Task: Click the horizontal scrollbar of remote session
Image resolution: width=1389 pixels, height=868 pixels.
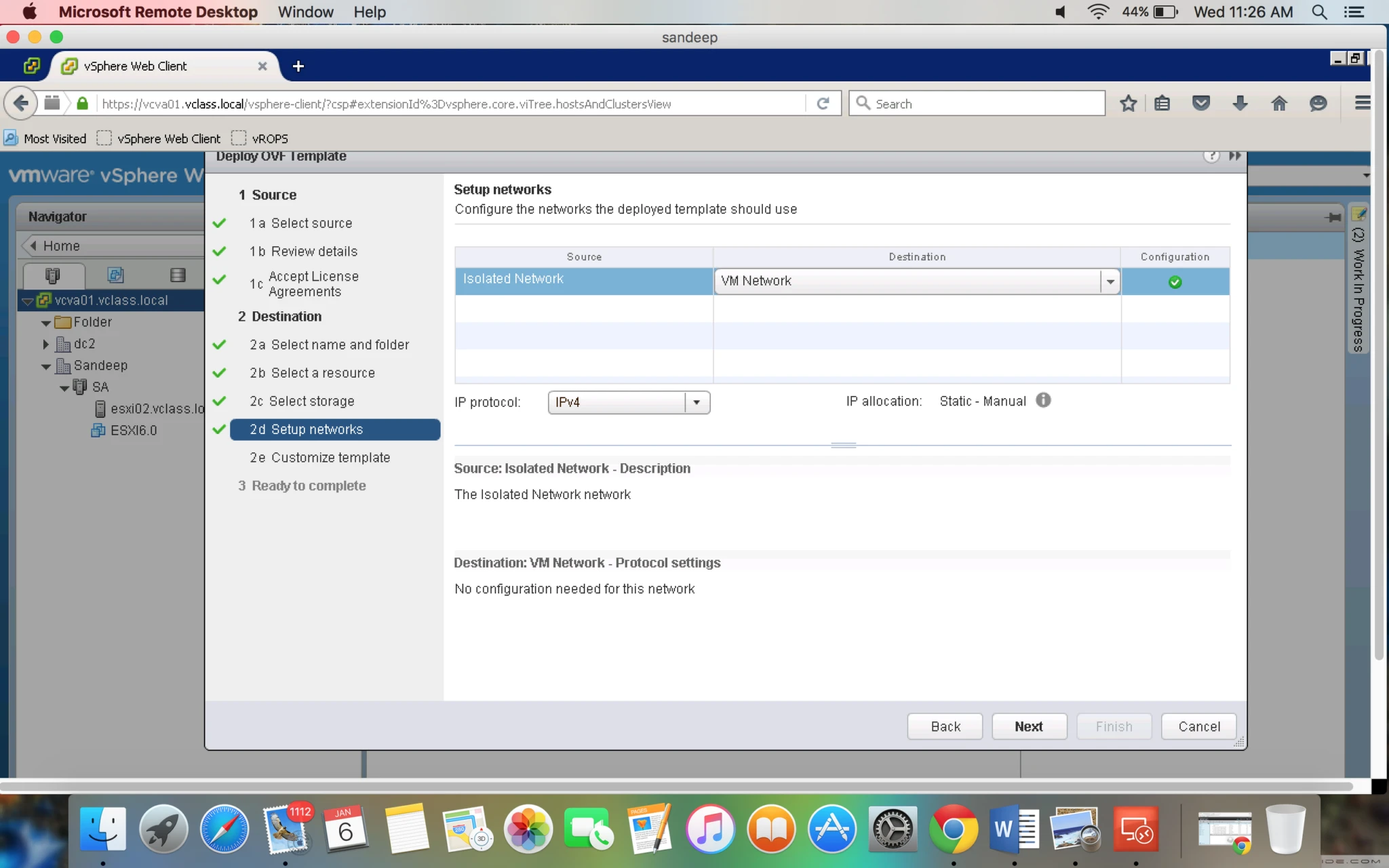Action: [x=676, y=787]
